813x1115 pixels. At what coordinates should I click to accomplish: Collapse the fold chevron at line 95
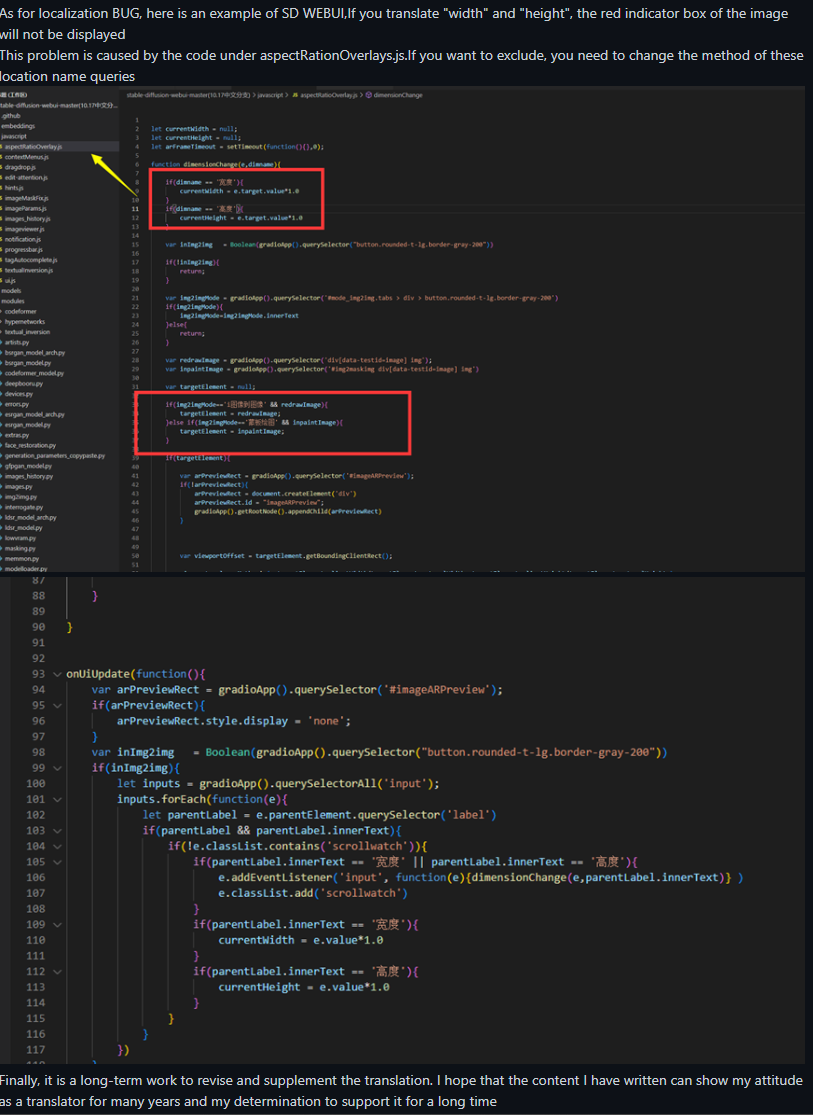coord(57,705)
